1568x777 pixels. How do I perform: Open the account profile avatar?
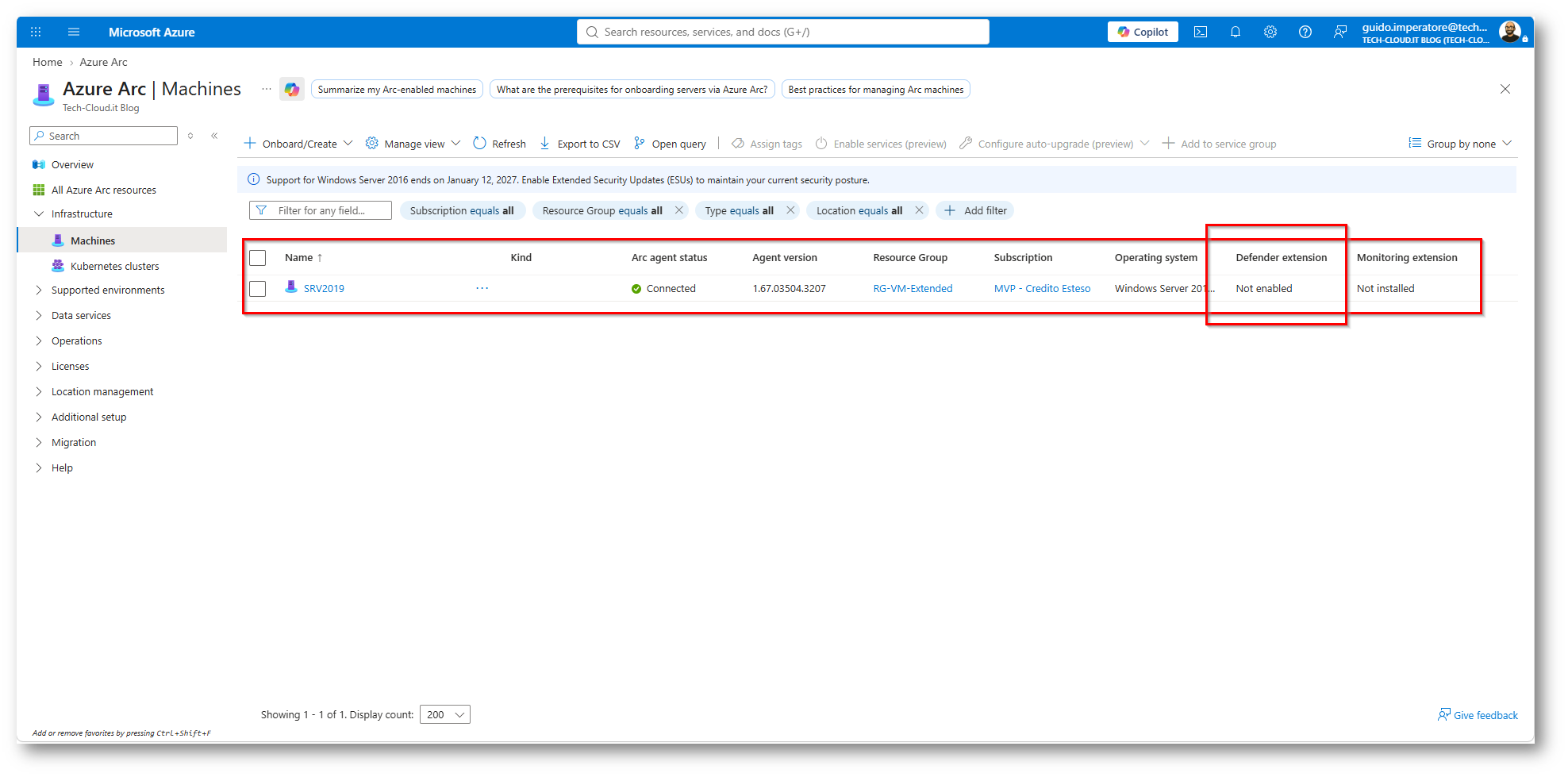(x=1509, y=32)
